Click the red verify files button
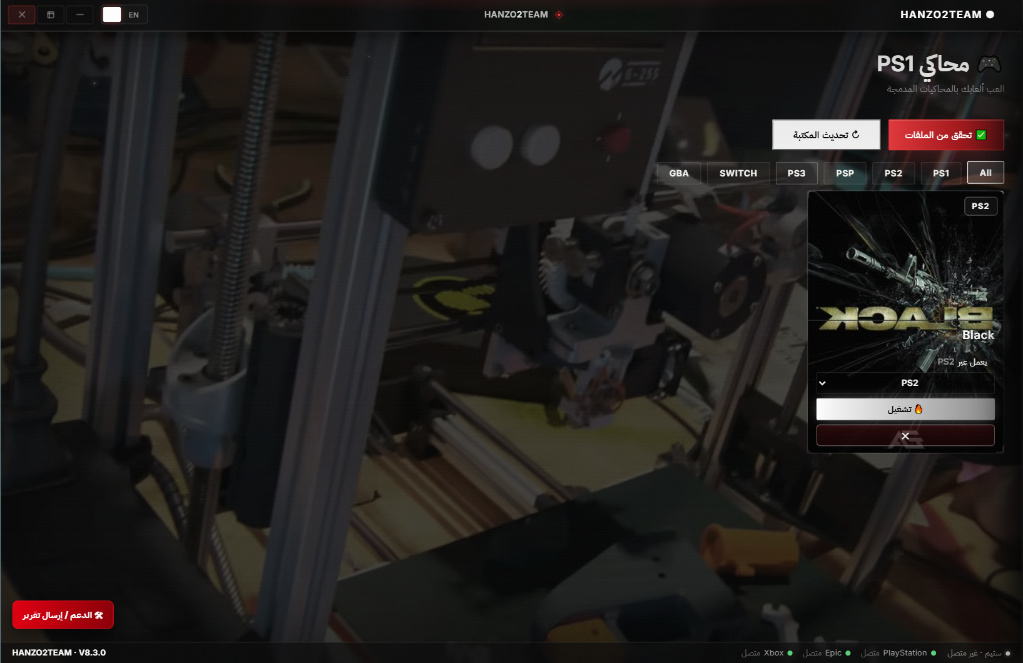 point(946,135)
